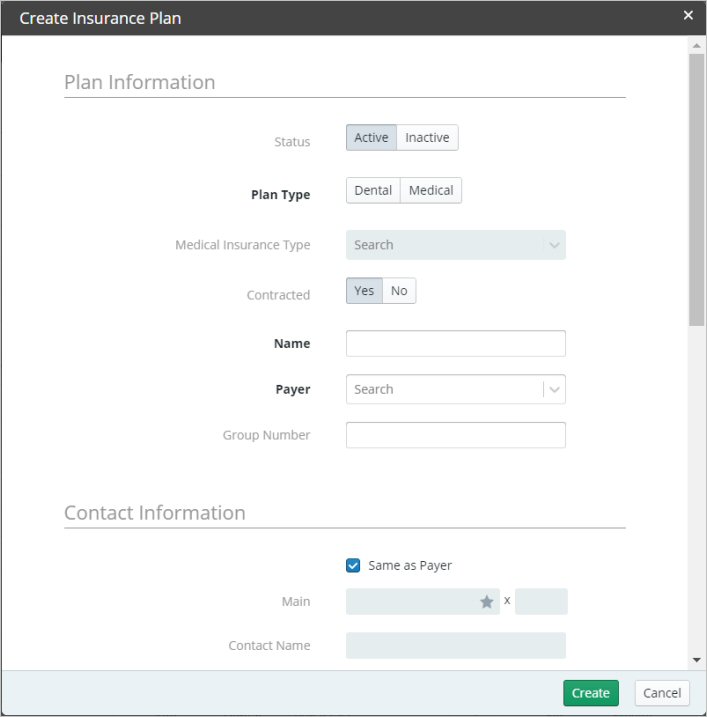The width and height of the screenshot is (707, 717).
Task: Click the scroll up arrow
Action: [696, 46]
